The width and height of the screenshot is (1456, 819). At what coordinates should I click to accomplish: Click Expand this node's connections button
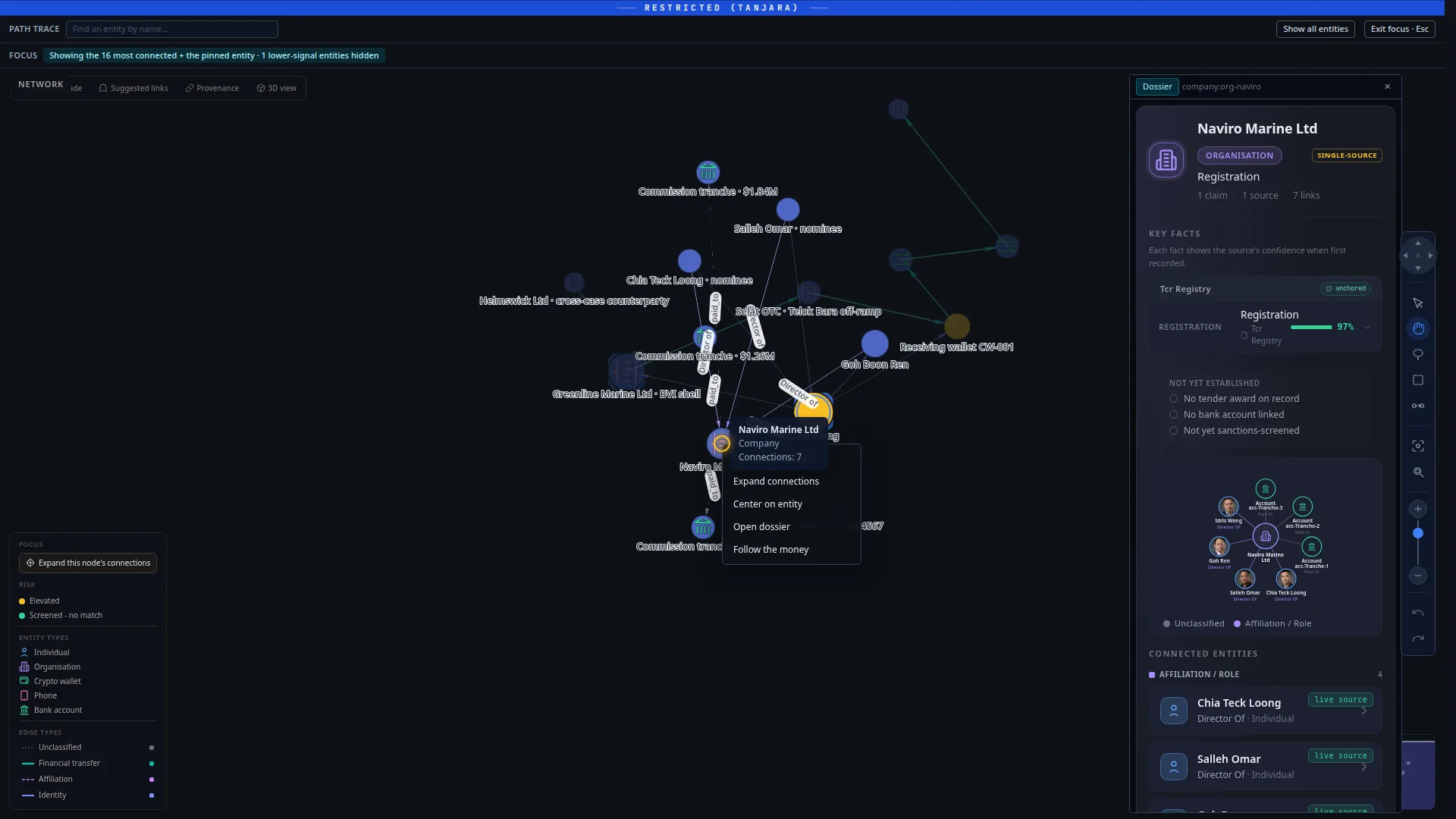pyautogui.click(x=88, y=563)
